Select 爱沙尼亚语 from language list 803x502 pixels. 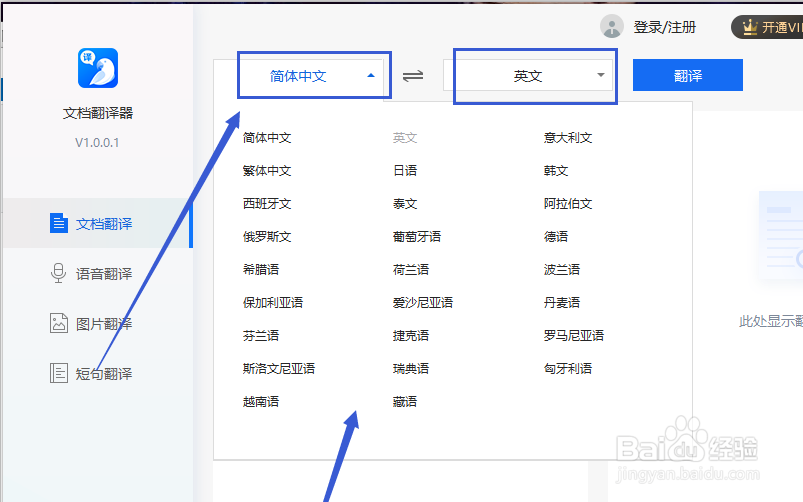pyautogui.click(x=423, y=303)
